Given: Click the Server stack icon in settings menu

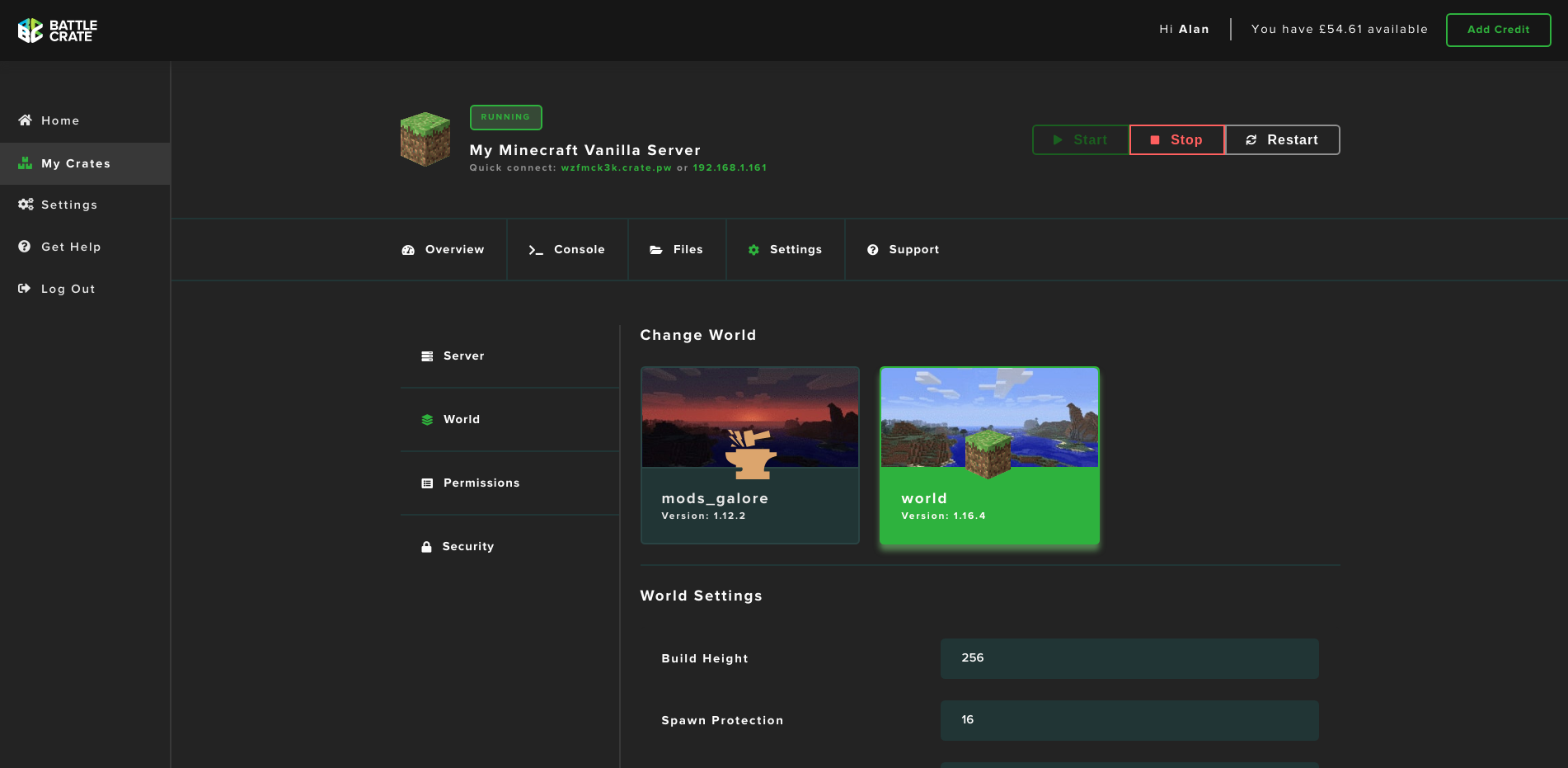Looking at the screenshot, I should (x=427, y=356).
